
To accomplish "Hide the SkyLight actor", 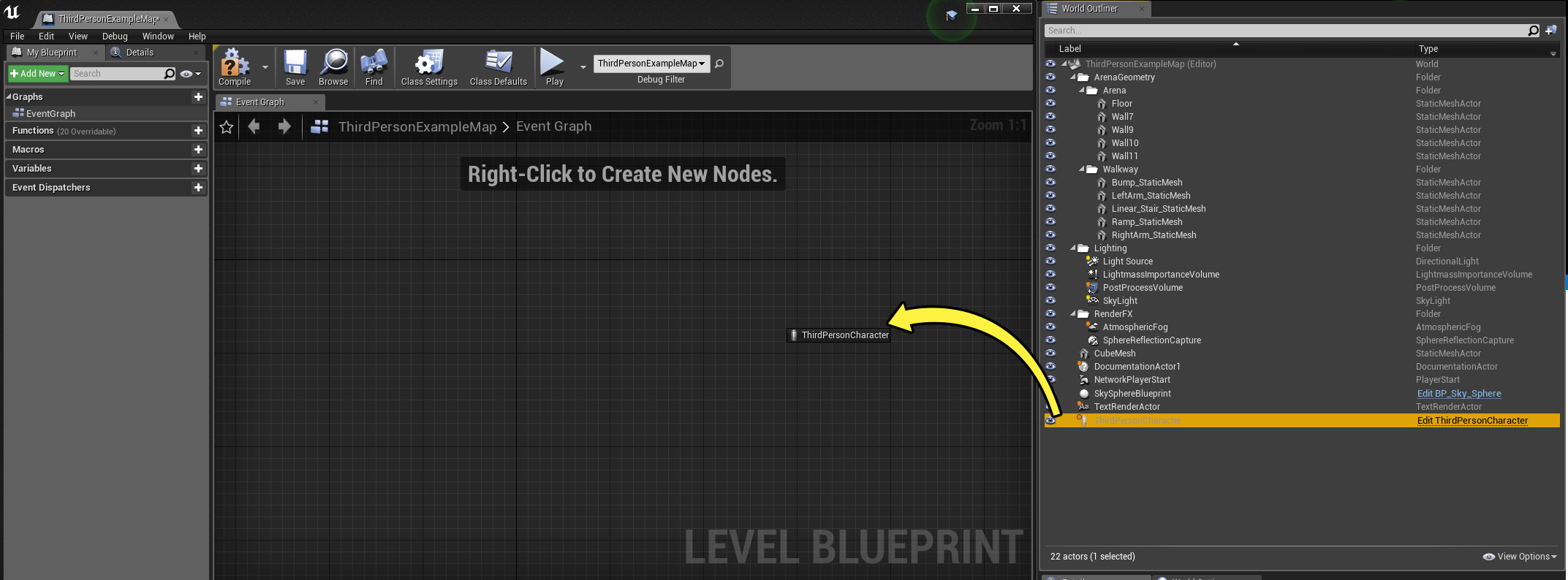I will pos(1050,301).
